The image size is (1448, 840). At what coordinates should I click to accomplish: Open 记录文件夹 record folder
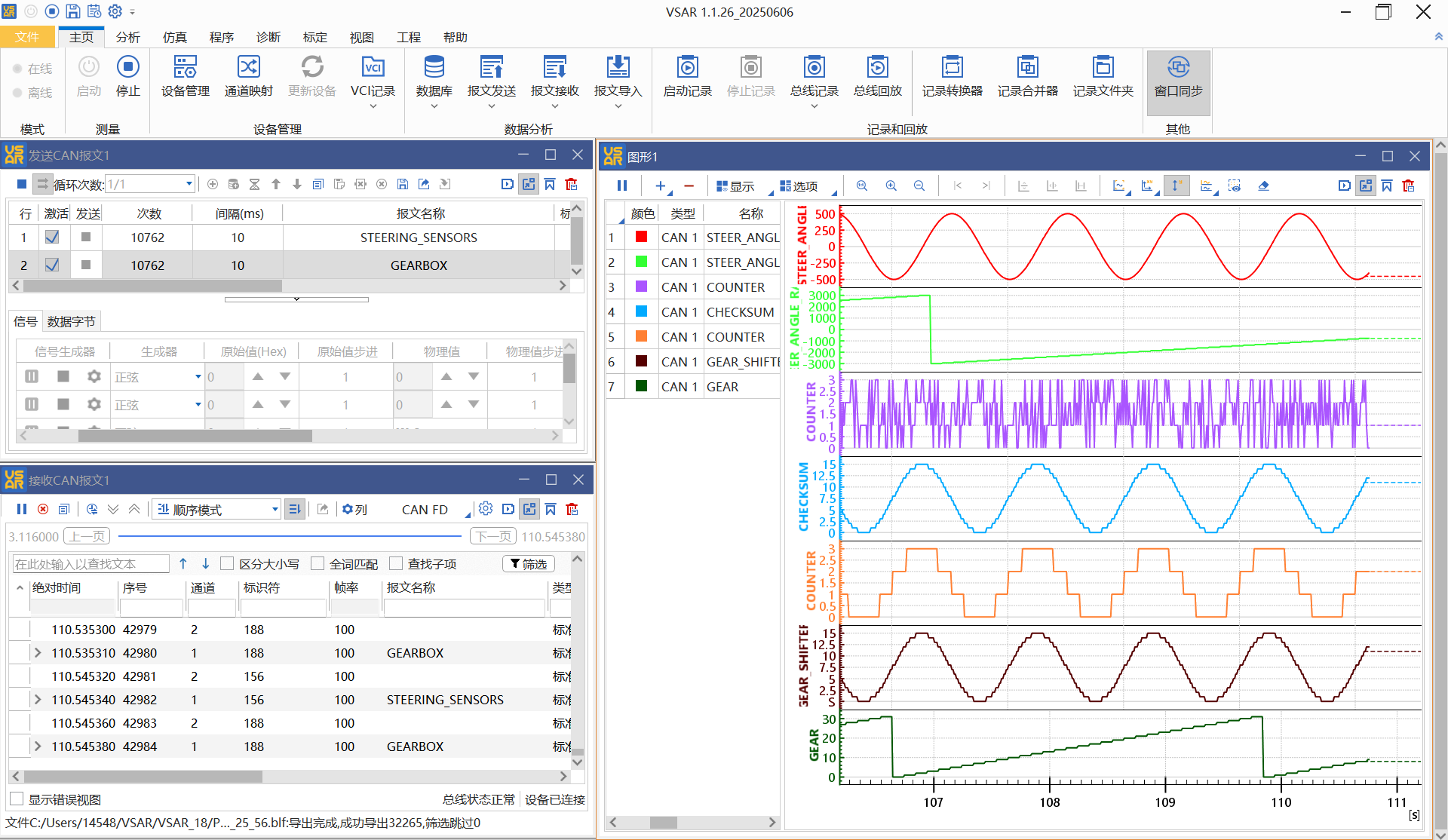pos(1103,75)
